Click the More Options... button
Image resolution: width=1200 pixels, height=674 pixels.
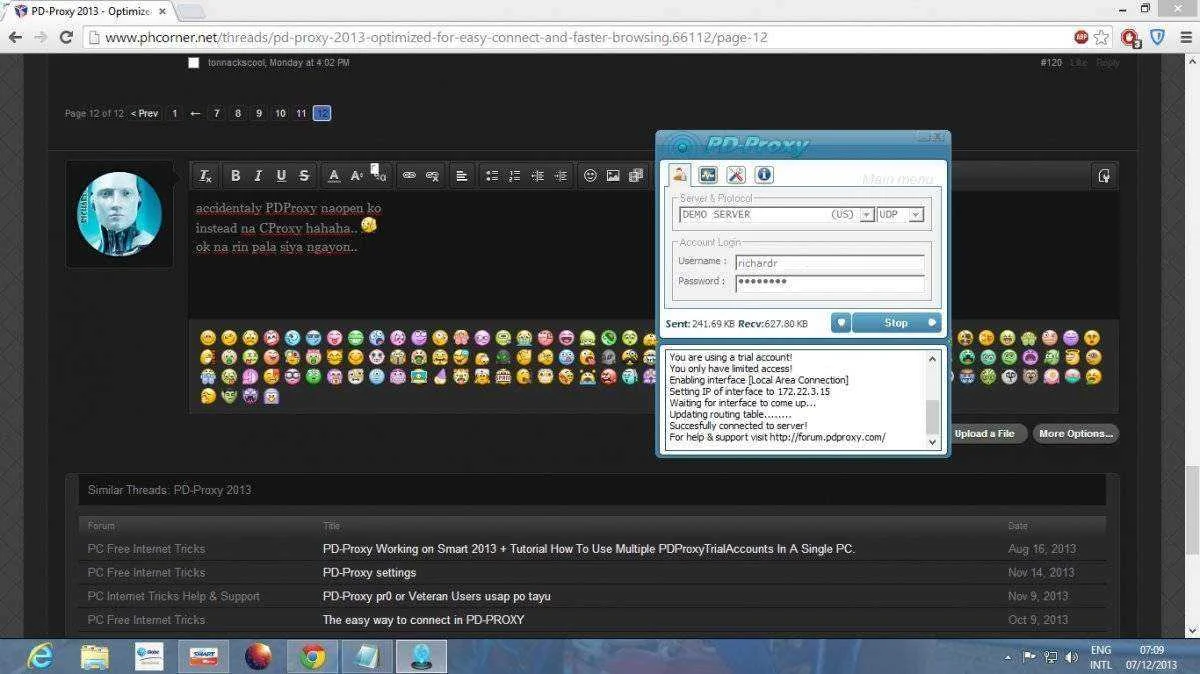pos(1075,433)
